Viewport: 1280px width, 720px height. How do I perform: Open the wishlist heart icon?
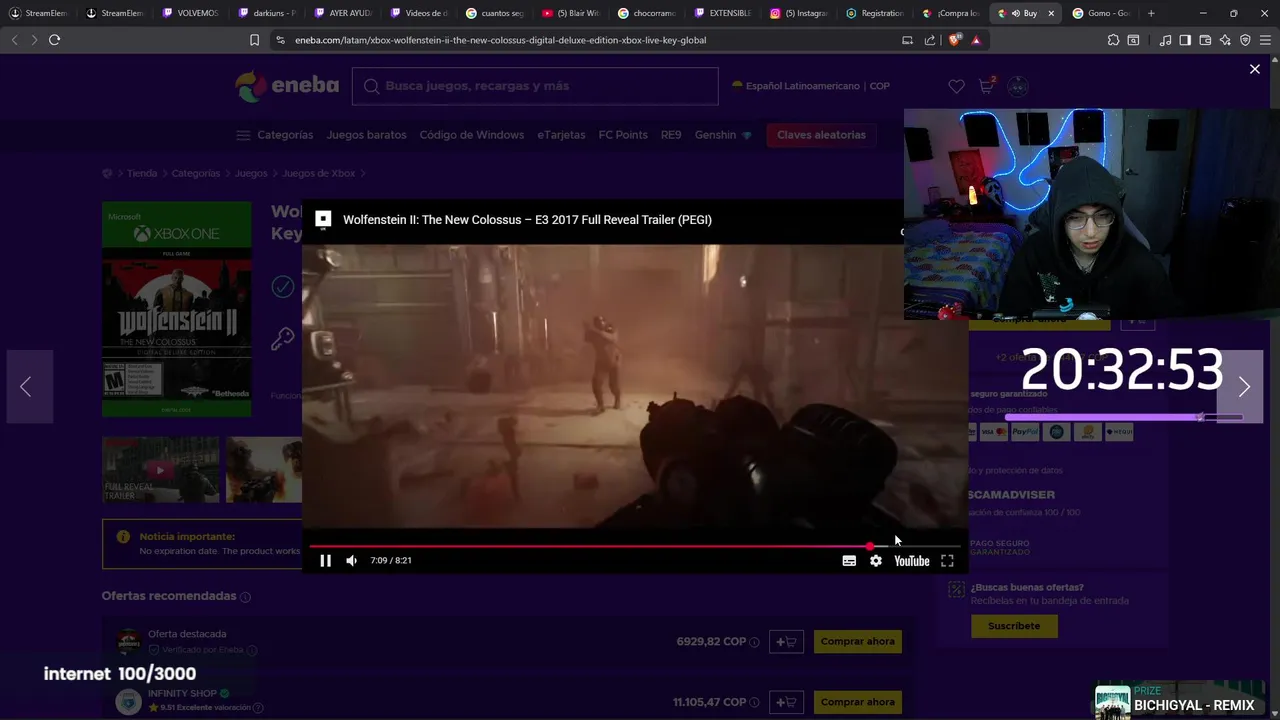coord(956,86)
